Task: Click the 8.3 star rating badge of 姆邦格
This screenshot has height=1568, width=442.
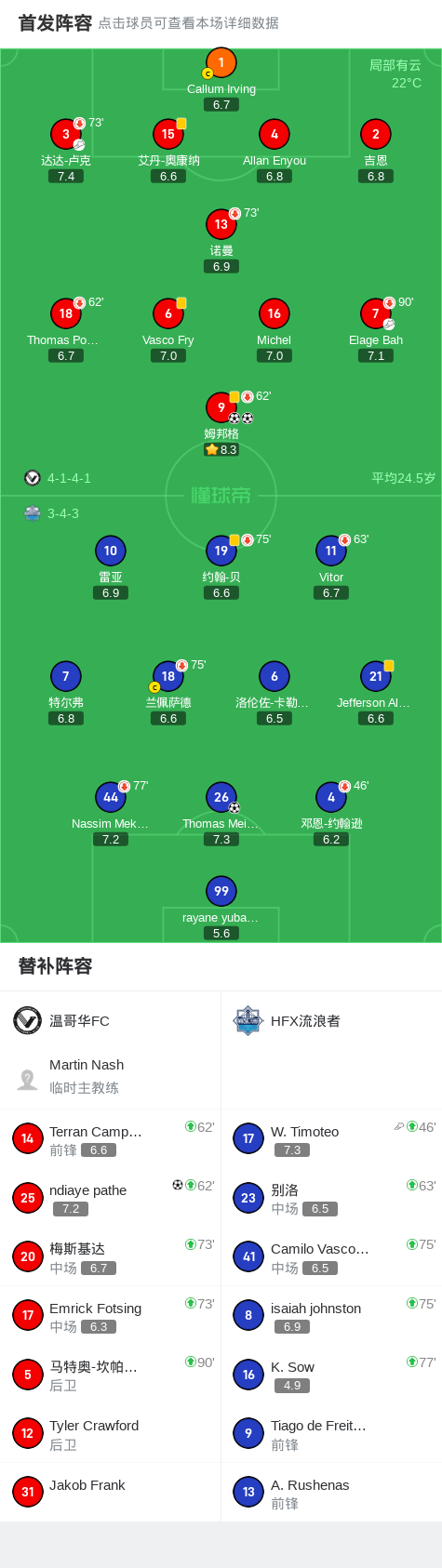Action: [221, 449]
